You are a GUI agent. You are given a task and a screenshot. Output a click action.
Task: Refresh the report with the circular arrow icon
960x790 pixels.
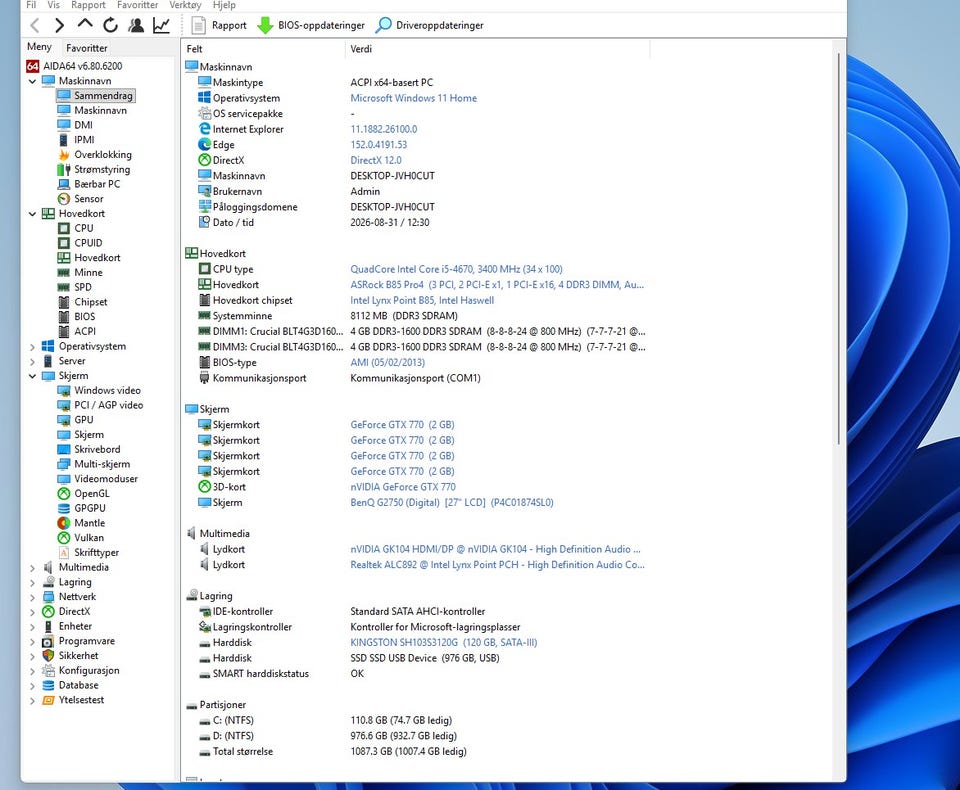[110, 25]
